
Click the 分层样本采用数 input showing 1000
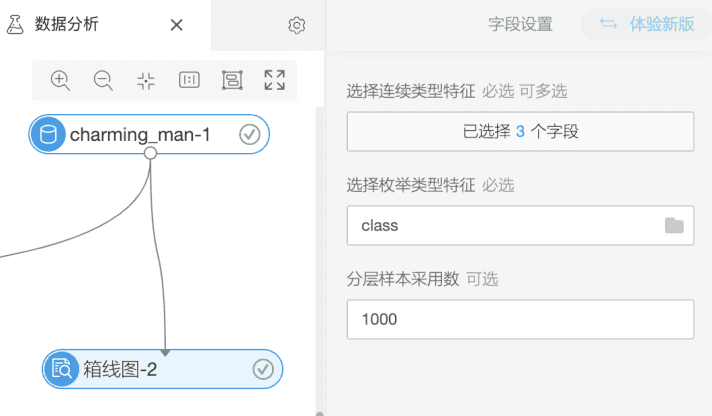pyautogui.click(x=520, y=320)
